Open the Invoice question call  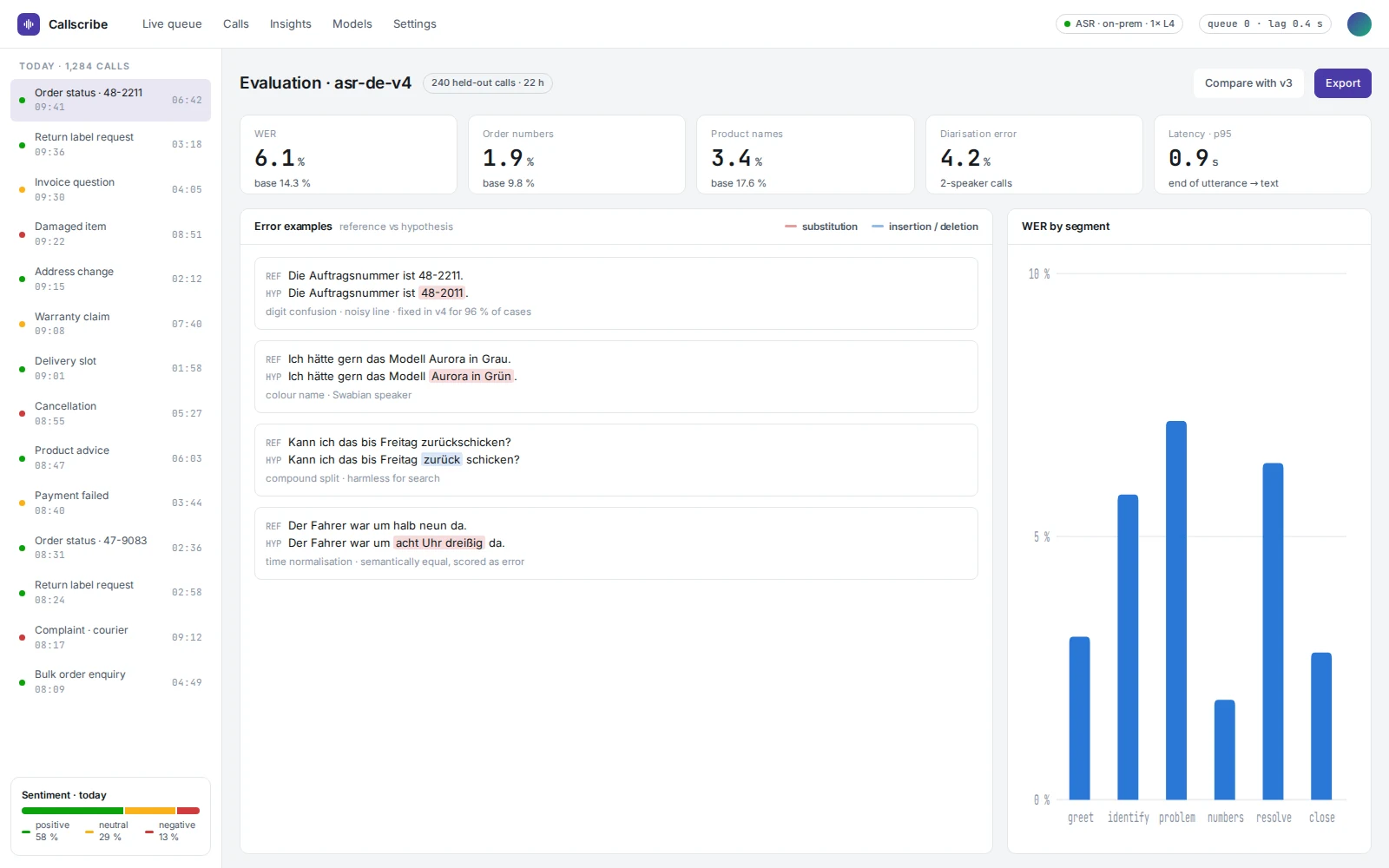point(110,189)
